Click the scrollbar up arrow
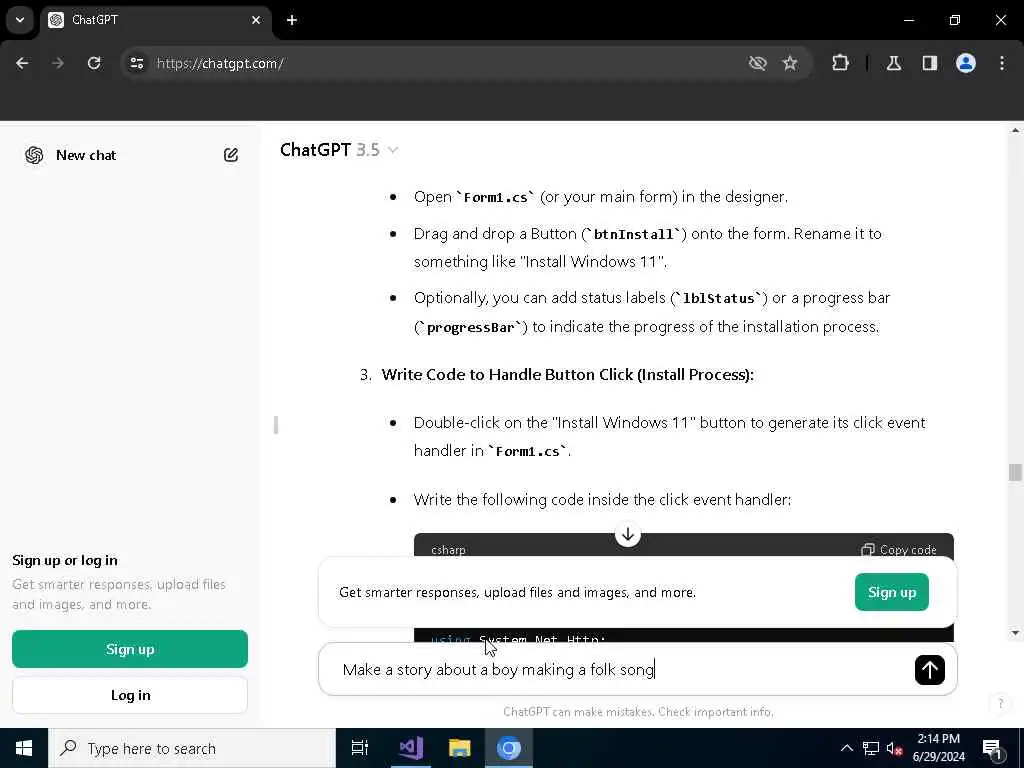 point(1015,131)
